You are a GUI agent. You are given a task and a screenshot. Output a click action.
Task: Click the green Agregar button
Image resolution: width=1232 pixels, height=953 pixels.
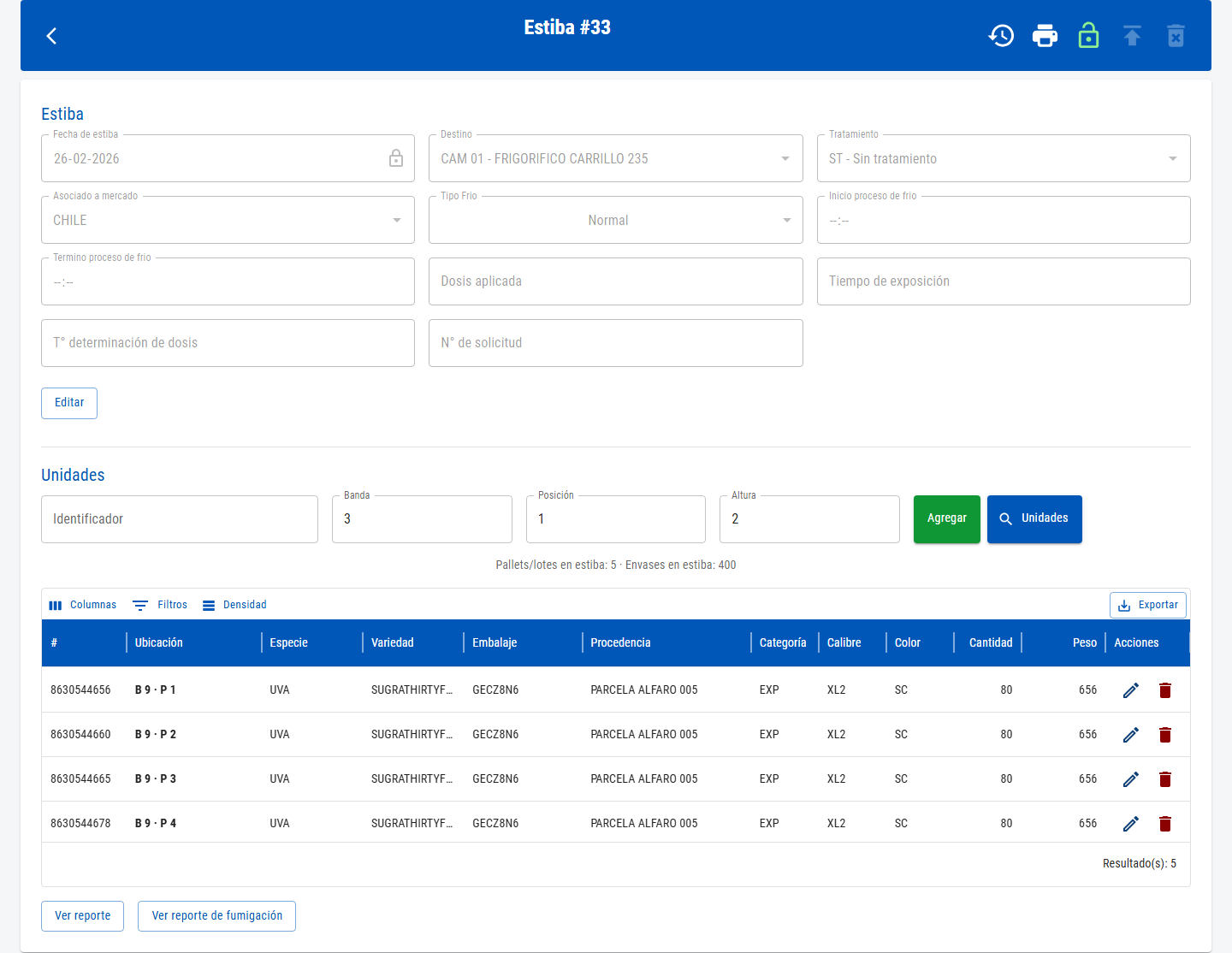pyautogui.click(x=947, y=518)
